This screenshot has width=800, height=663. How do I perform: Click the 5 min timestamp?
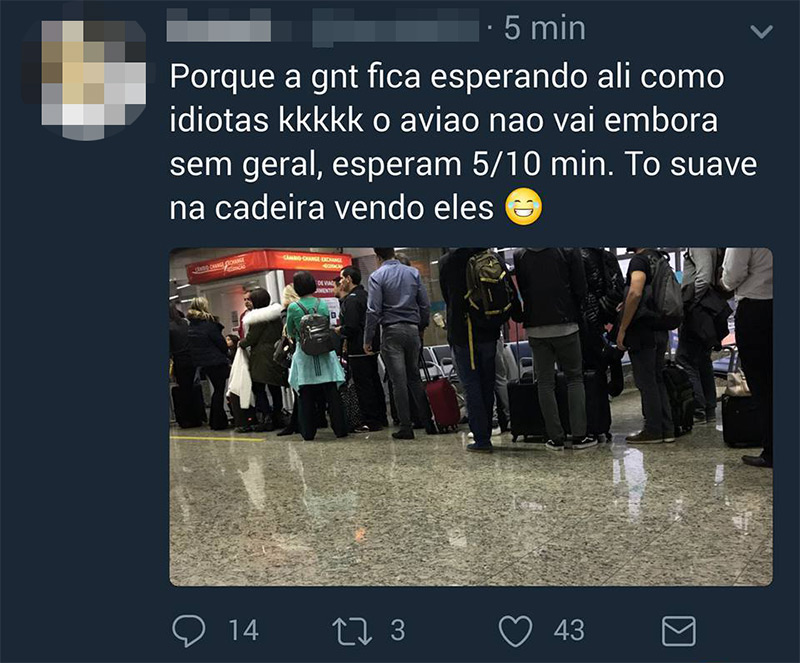[x=544, y=28]
